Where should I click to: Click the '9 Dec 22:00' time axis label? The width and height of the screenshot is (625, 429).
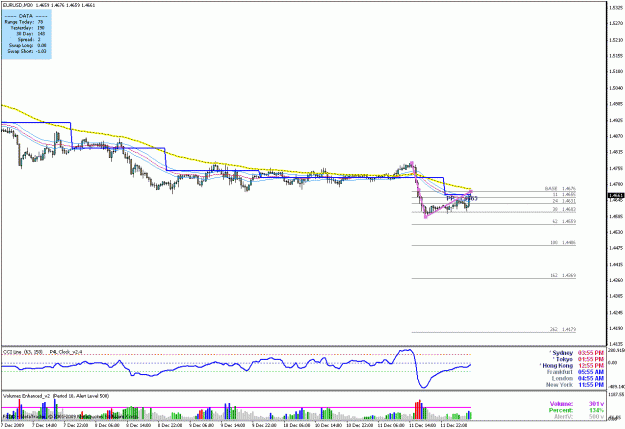(x=264, y=425)
